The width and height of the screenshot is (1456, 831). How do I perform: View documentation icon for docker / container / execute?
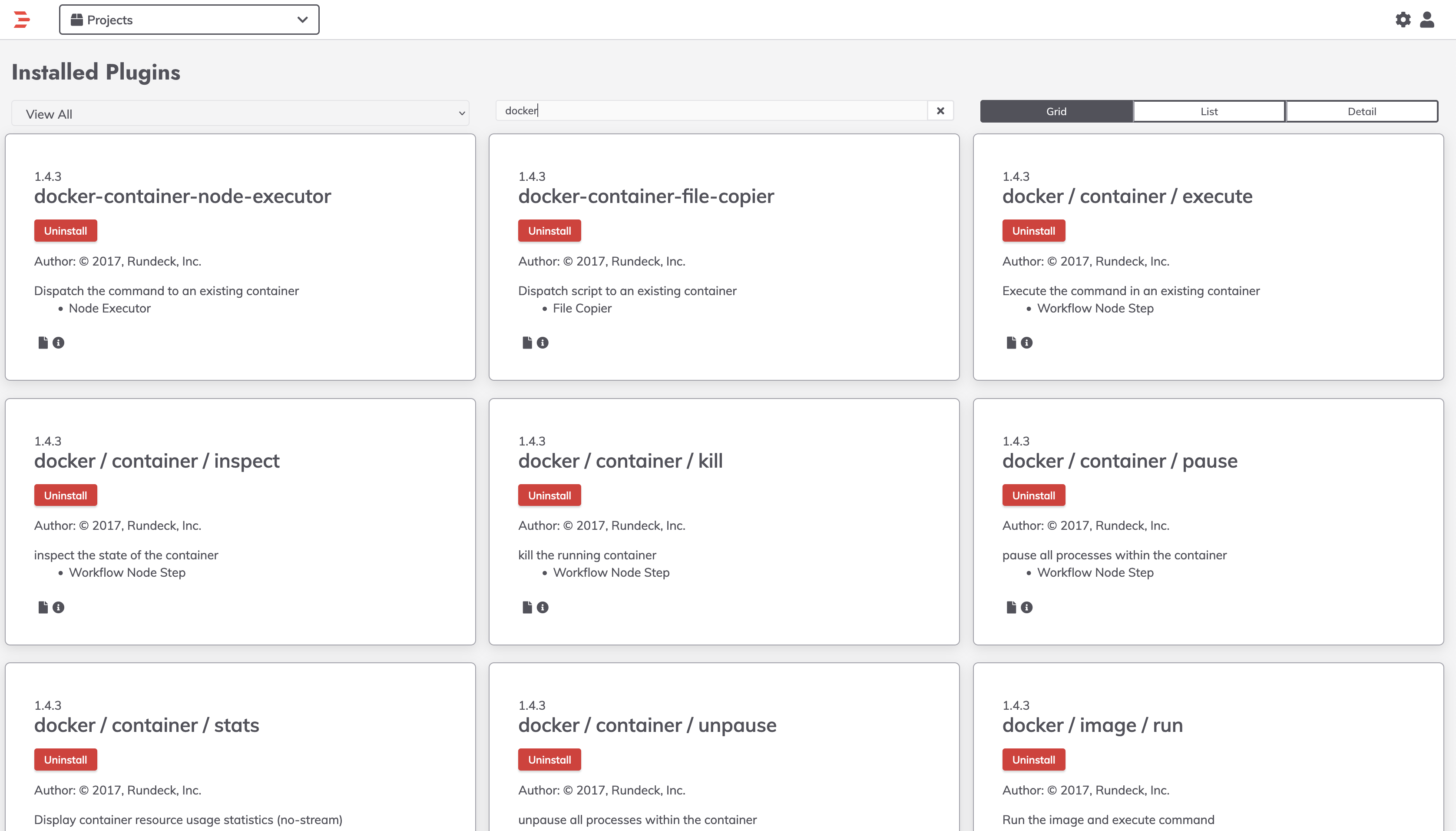point(1011,342)
